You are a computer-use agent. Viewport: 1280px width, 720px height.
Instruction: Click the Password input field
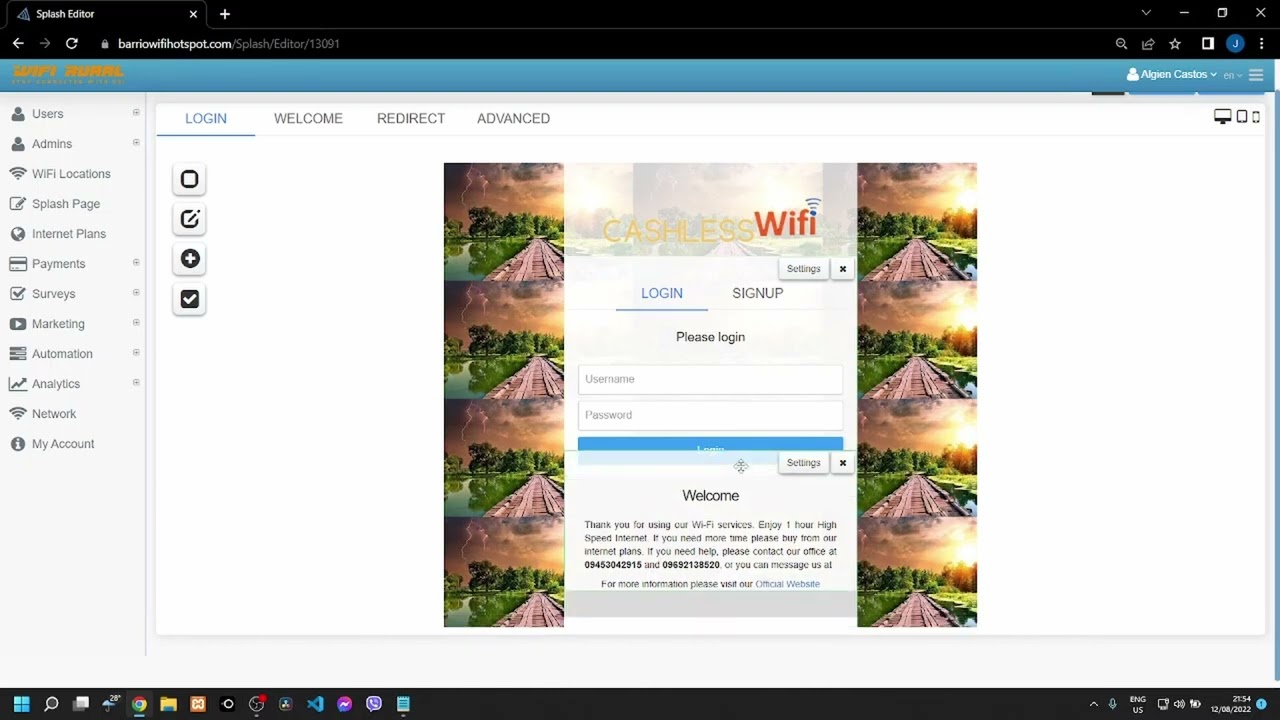710,415
